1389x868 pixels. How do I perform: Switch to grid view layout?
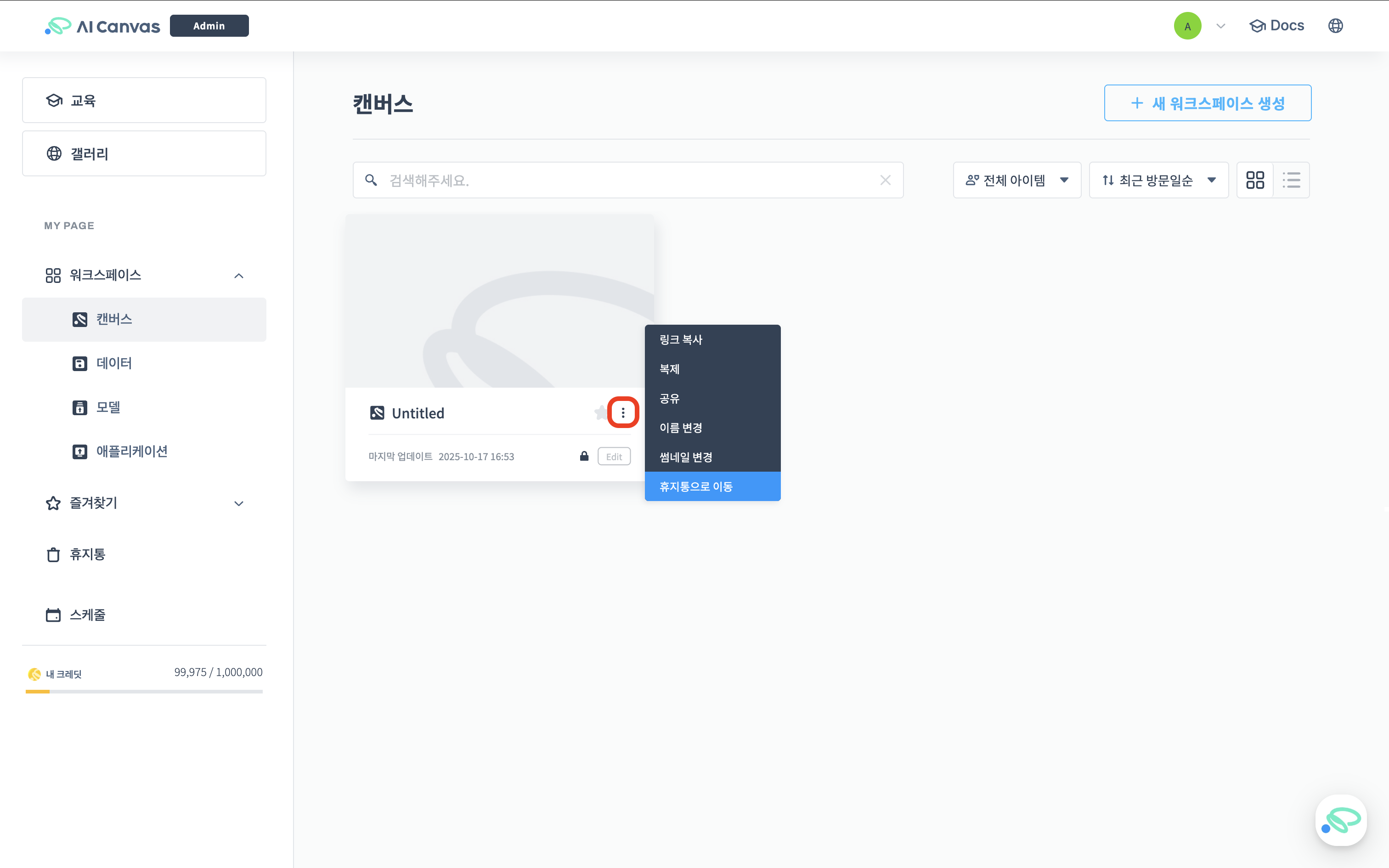[1255, 180]
